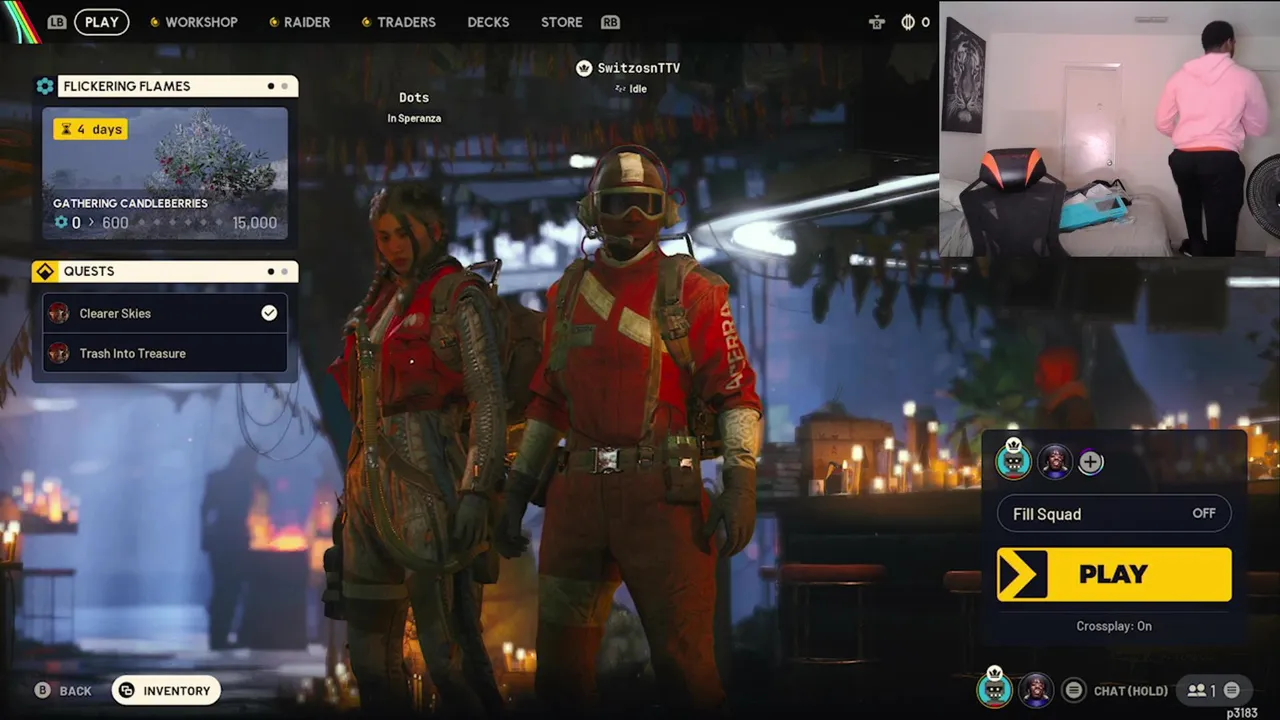Click the second squad member avatar in play panel
The height and width of the screenshot is (720, 1280).
[x=1055, y=462]
